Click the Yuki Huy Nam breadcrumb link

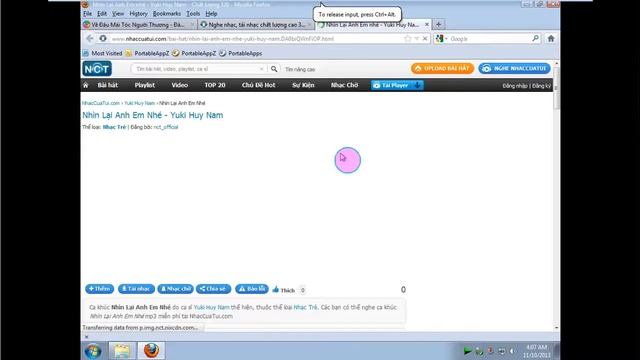[x=140, y=103]
